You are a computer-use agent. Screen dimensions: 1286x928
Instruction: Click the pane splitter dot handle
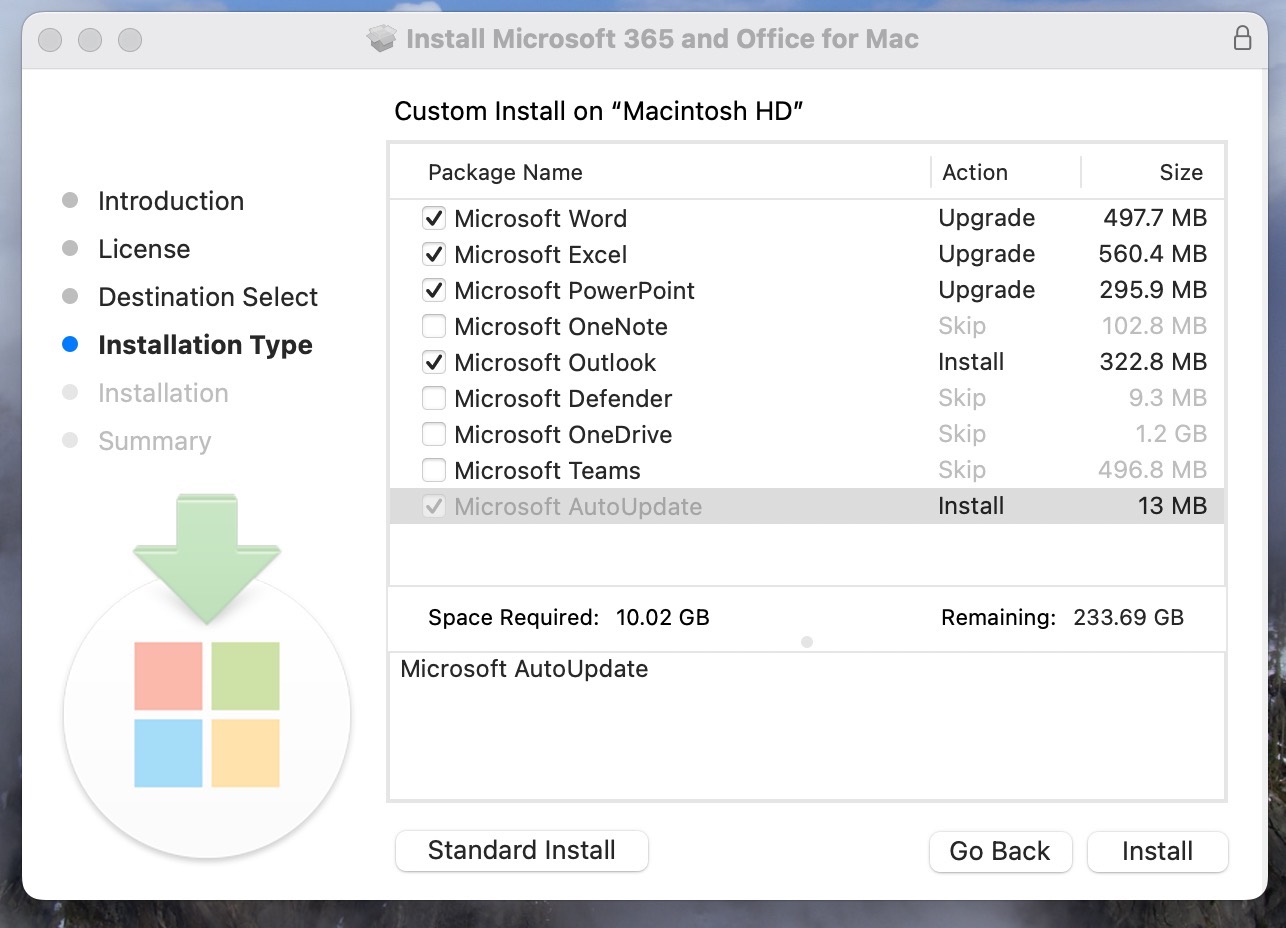[x=807, y=641]
